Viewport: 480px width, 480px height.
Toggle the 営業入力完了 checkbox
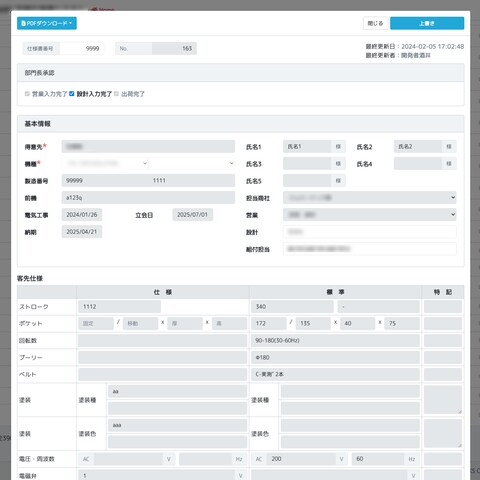coord(27,94)
